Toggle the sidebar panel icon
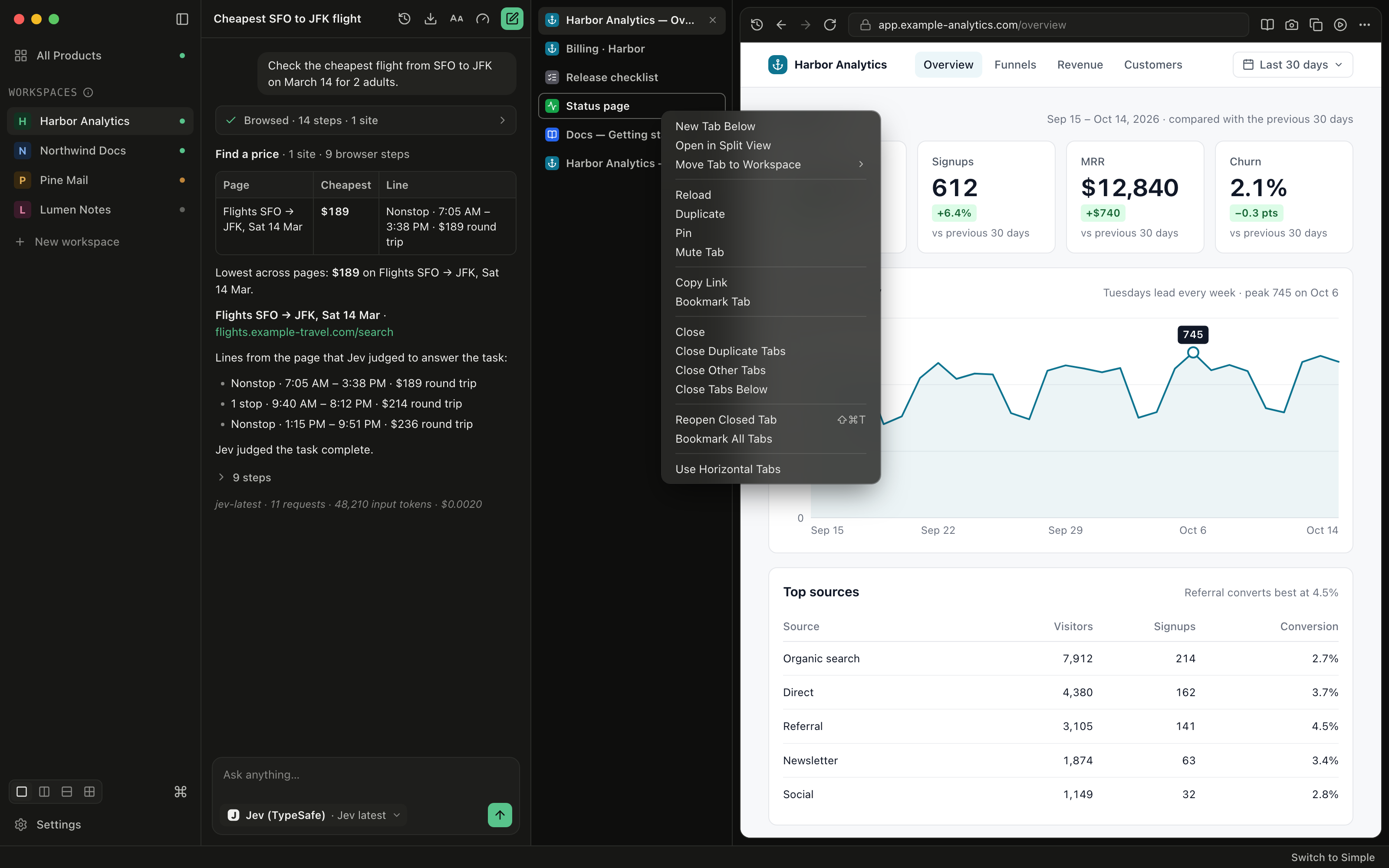1389x868 pixels. click(x=182, y=19)
